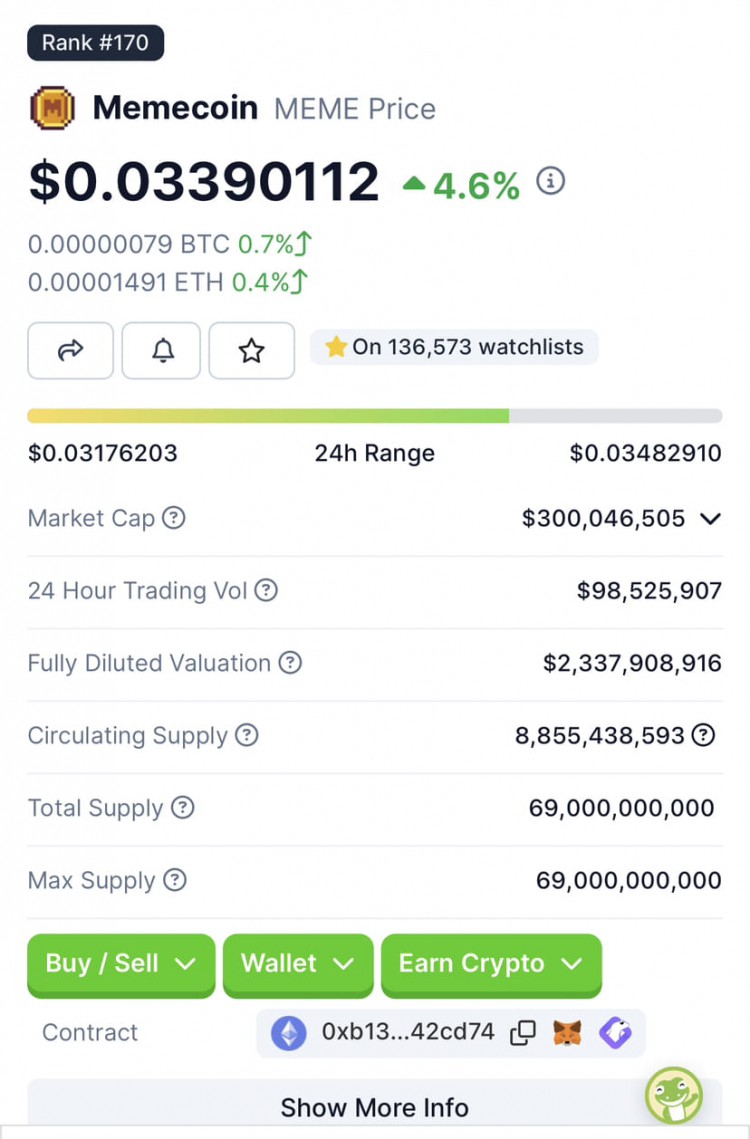750x1139 pixels.
Task: Open help icon beside Circulating Supply label
Action: pos(247,735)
